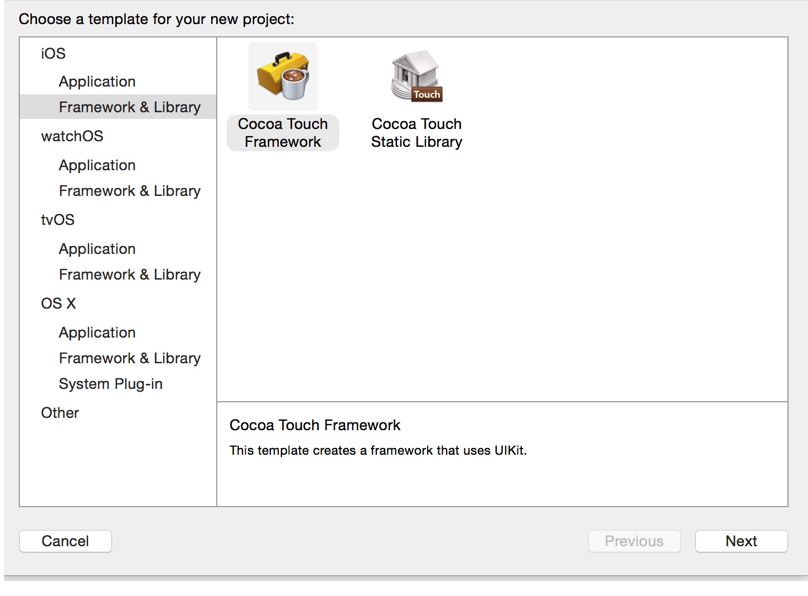Click the Previous button
The width and height of the screenshot is (808, 596).
coord(634,541)
